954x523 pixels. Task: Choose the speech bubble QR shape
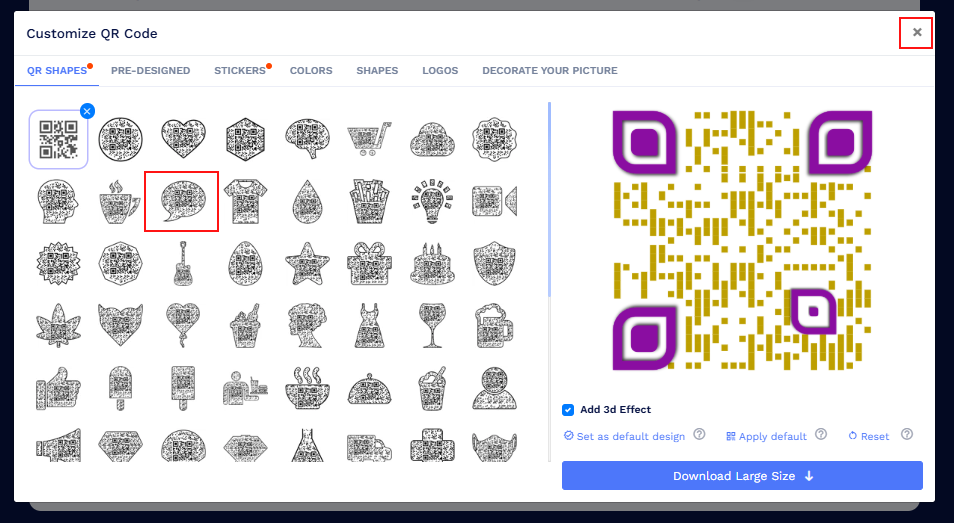[x=181, y=201]
